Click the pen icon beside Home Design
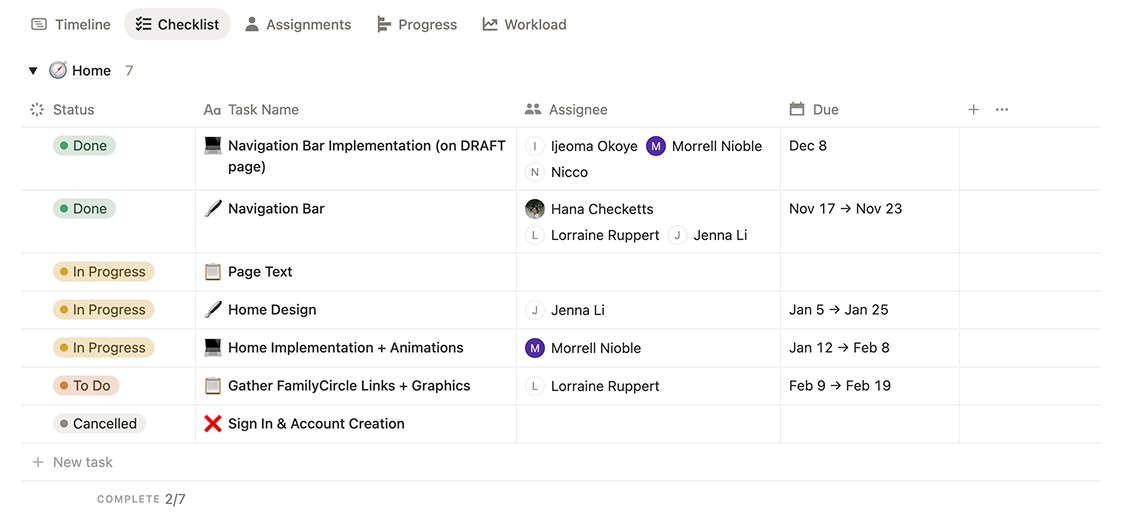 (212, 310)
